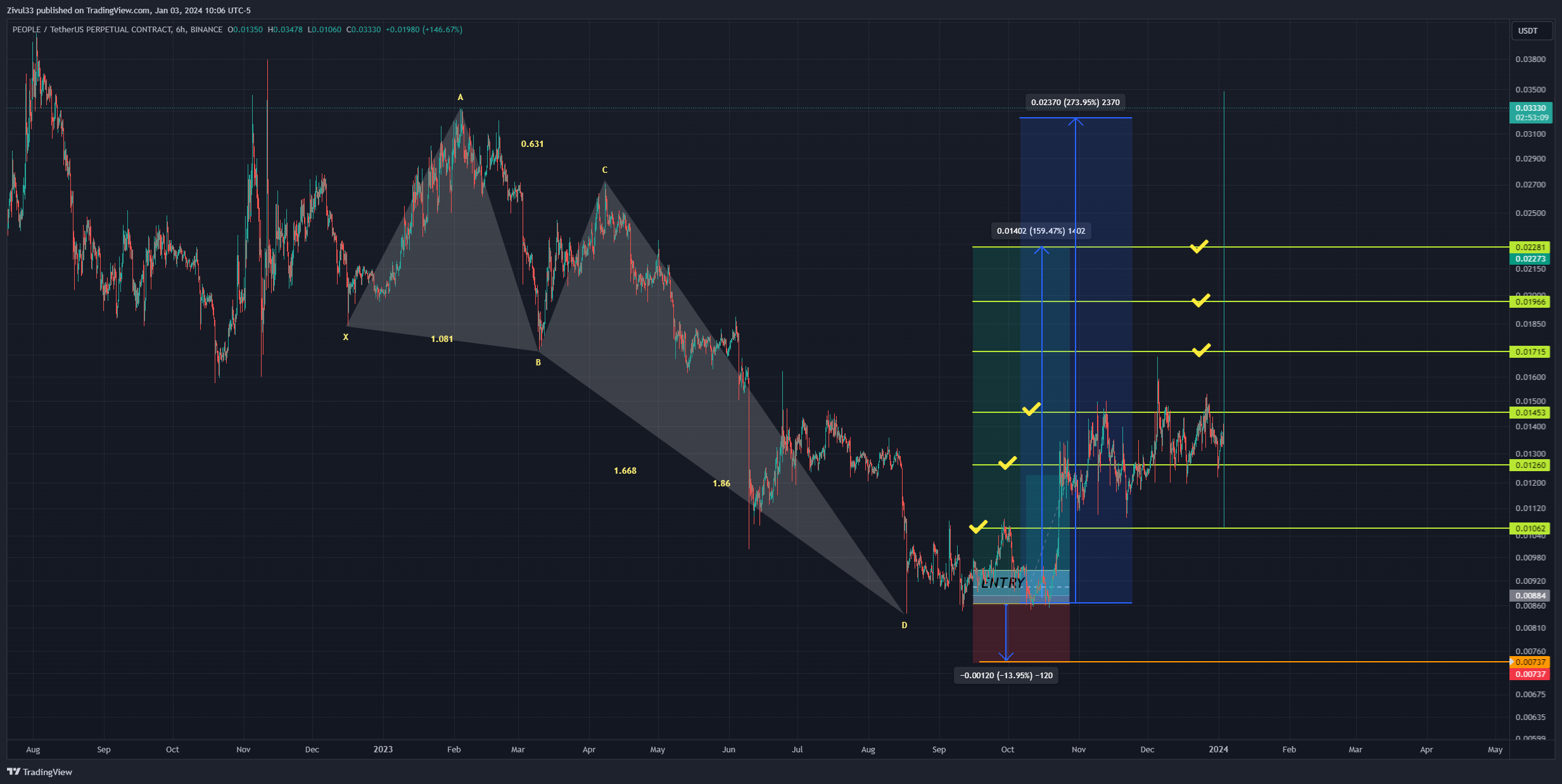Click the 0.01600 price axis label

(x=1530, y=377)
